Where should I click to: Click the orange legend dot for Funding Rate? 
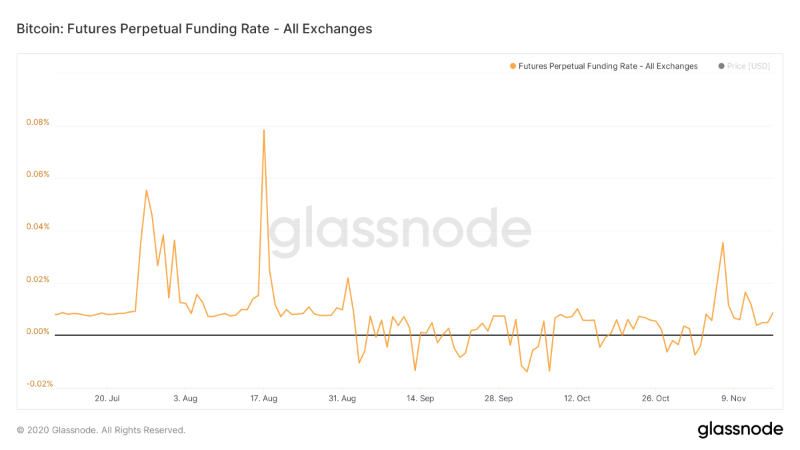click(513, 66)
